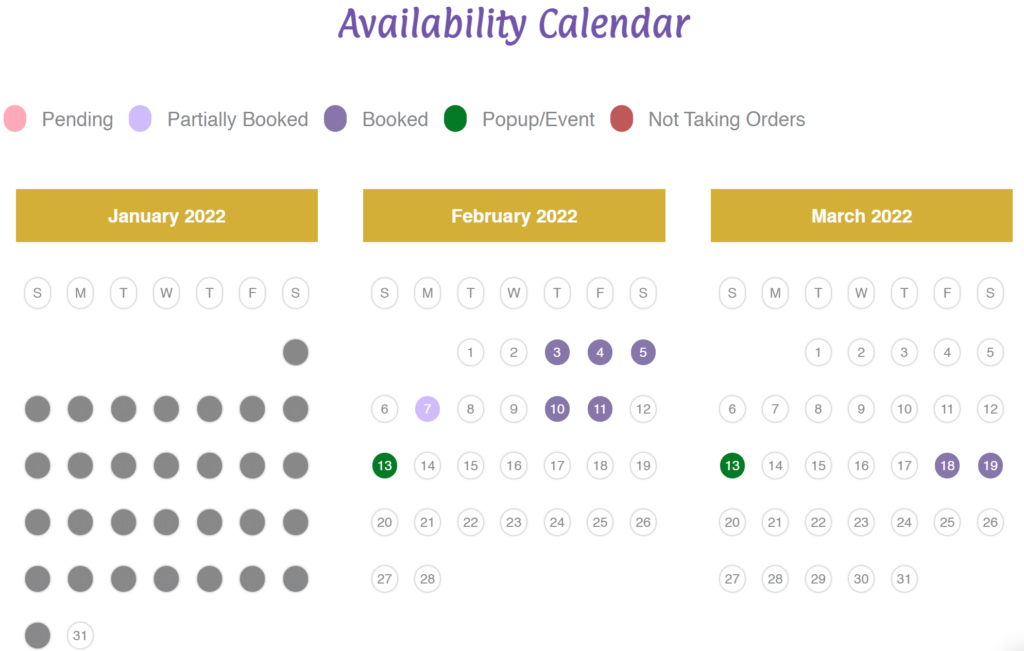Screen dimensions: 1024x651
Task: Select the January 2022 month header
Action: [167, 216]
